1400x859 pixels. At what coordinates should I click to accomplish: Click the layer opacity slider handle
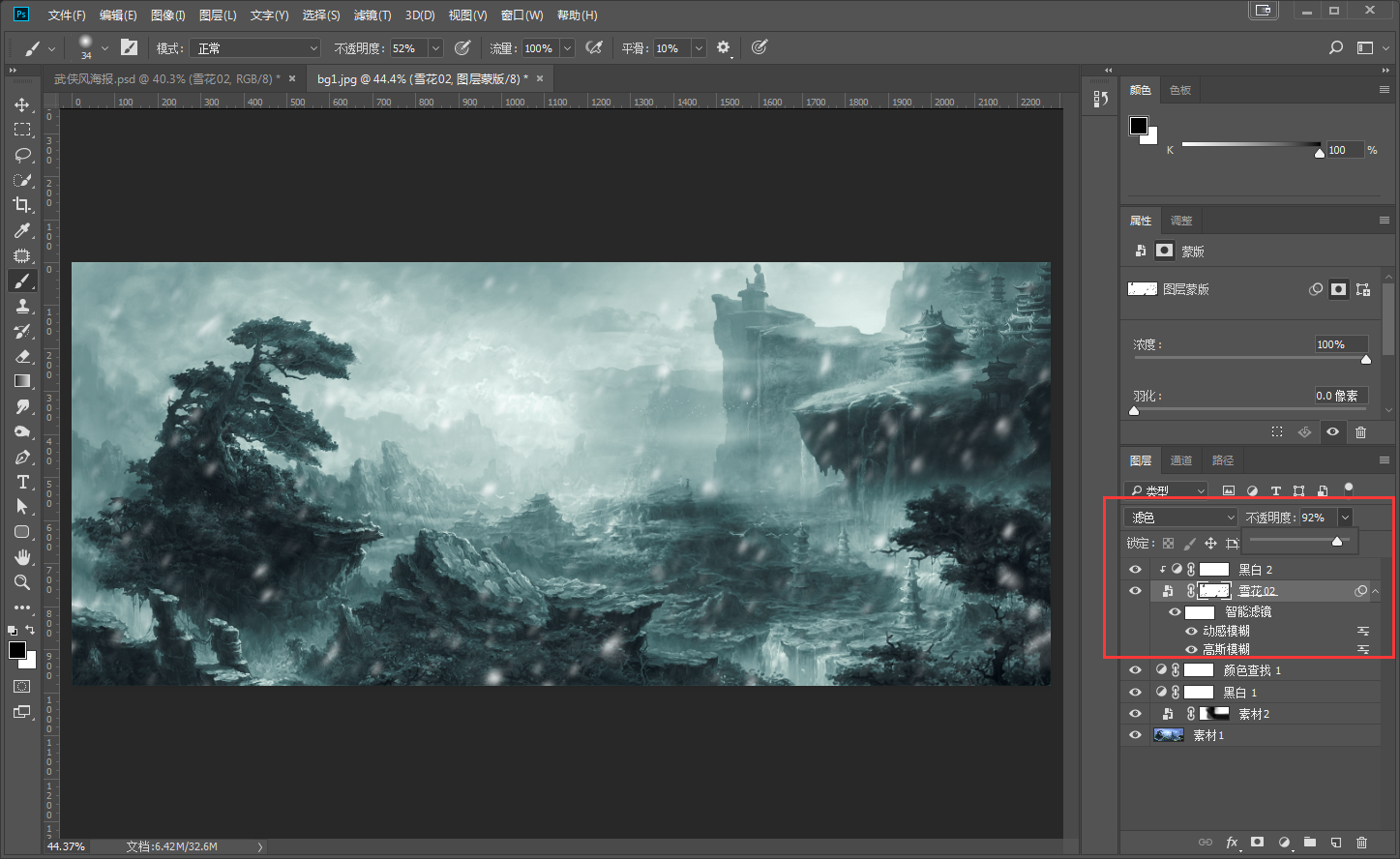(x=1337, y=542)
